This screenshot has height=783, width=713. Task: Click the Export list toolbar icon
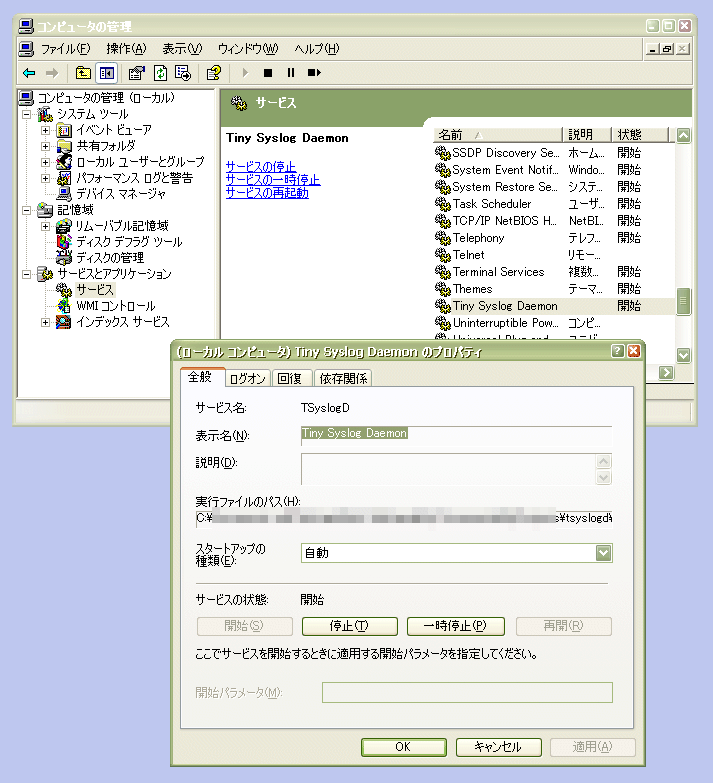coord(183,73)
